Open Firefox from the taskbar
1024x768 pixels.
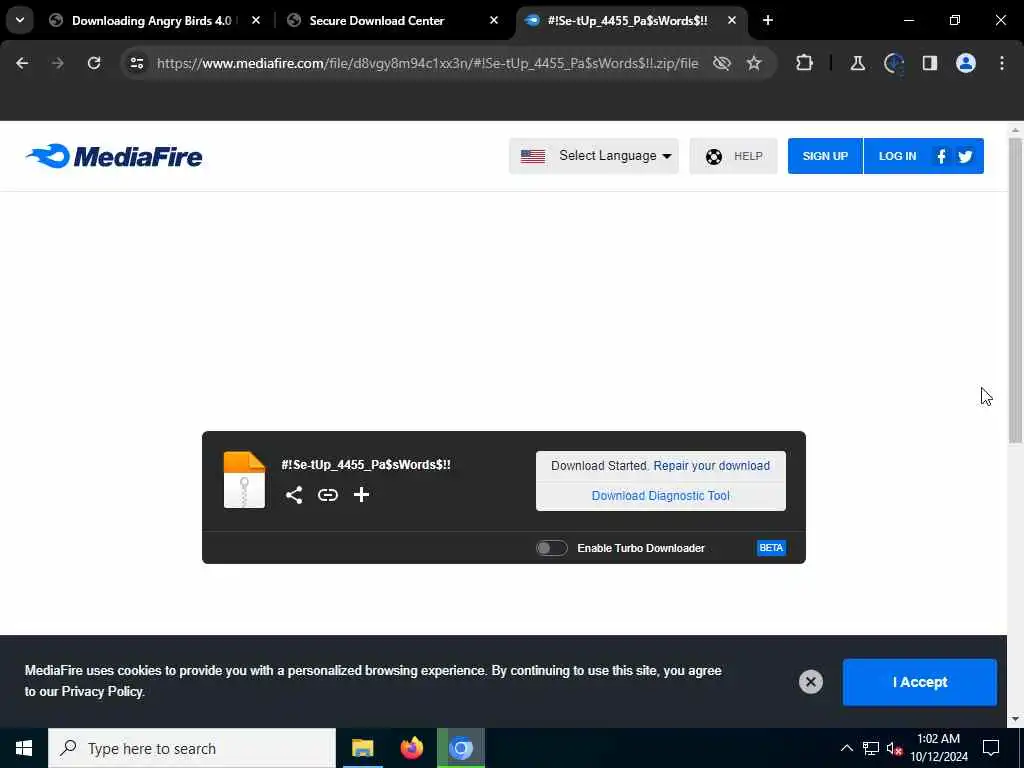(411, 748)
